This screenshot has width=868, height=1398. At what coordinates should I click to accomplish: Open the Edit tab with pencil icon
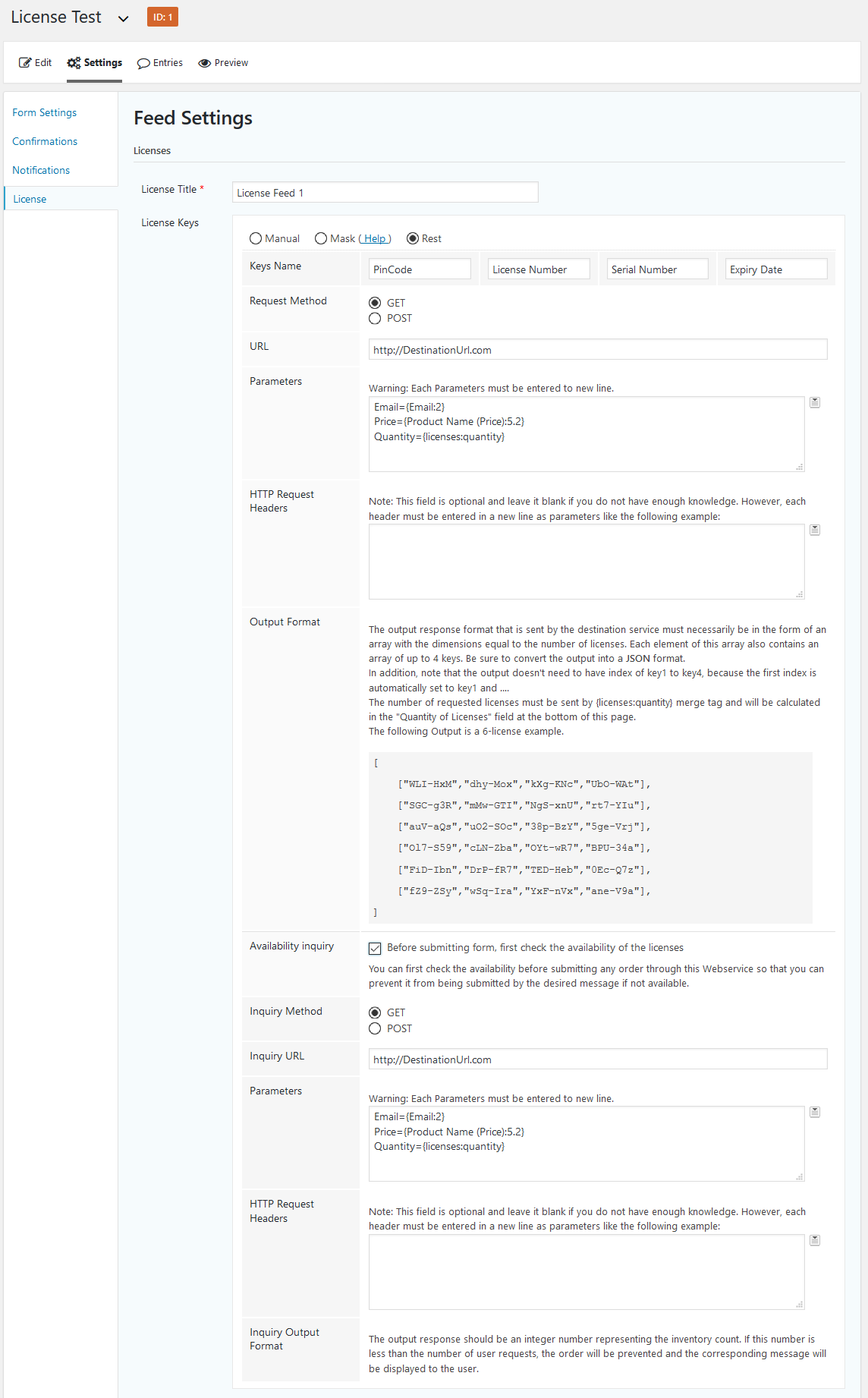(x=36, y=63)
